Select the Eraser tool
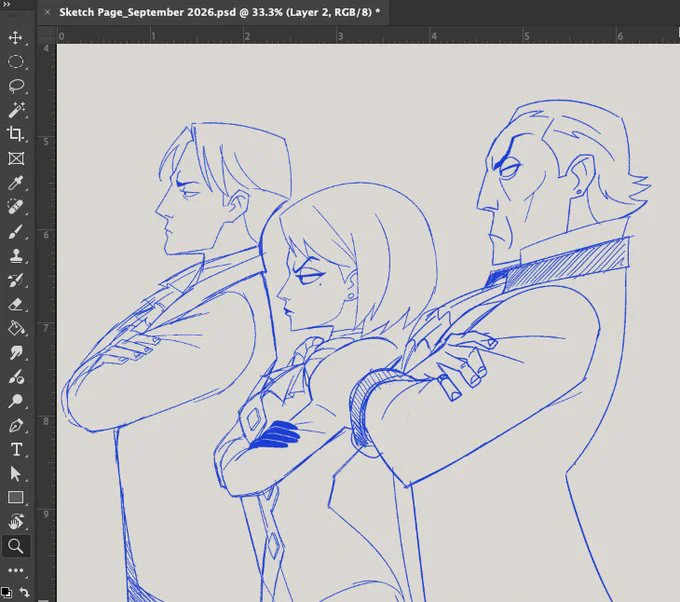 point(16,304)
